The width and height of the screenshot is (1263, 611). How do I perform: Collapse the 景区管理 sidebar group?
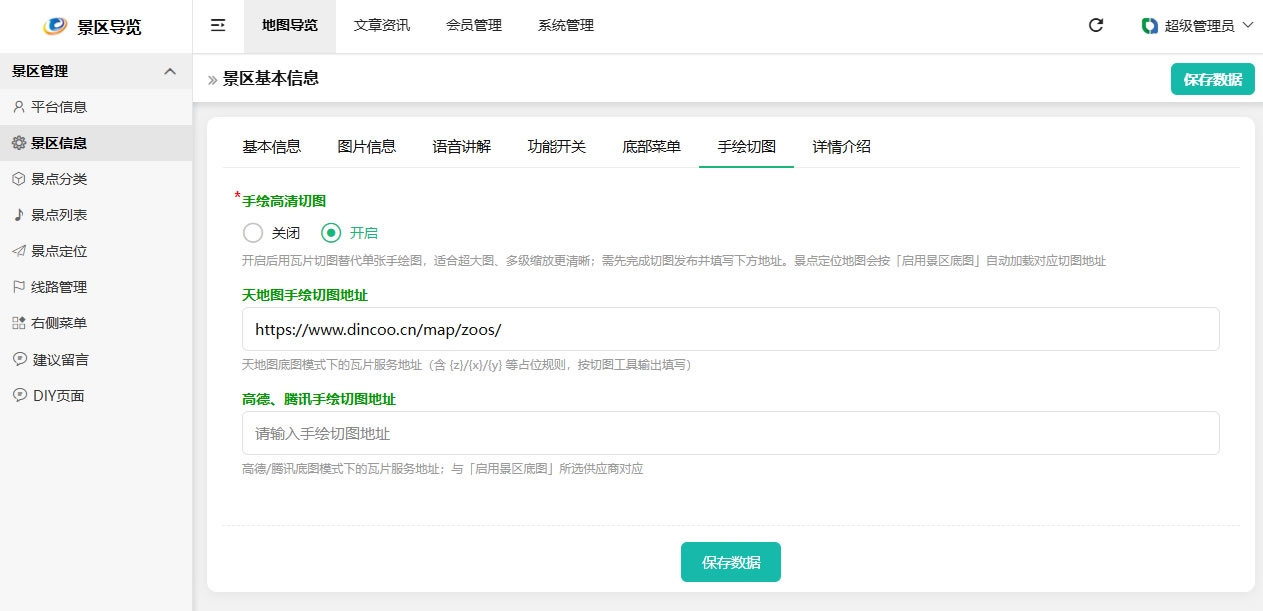pyautogui.click(x=170, y=71)
